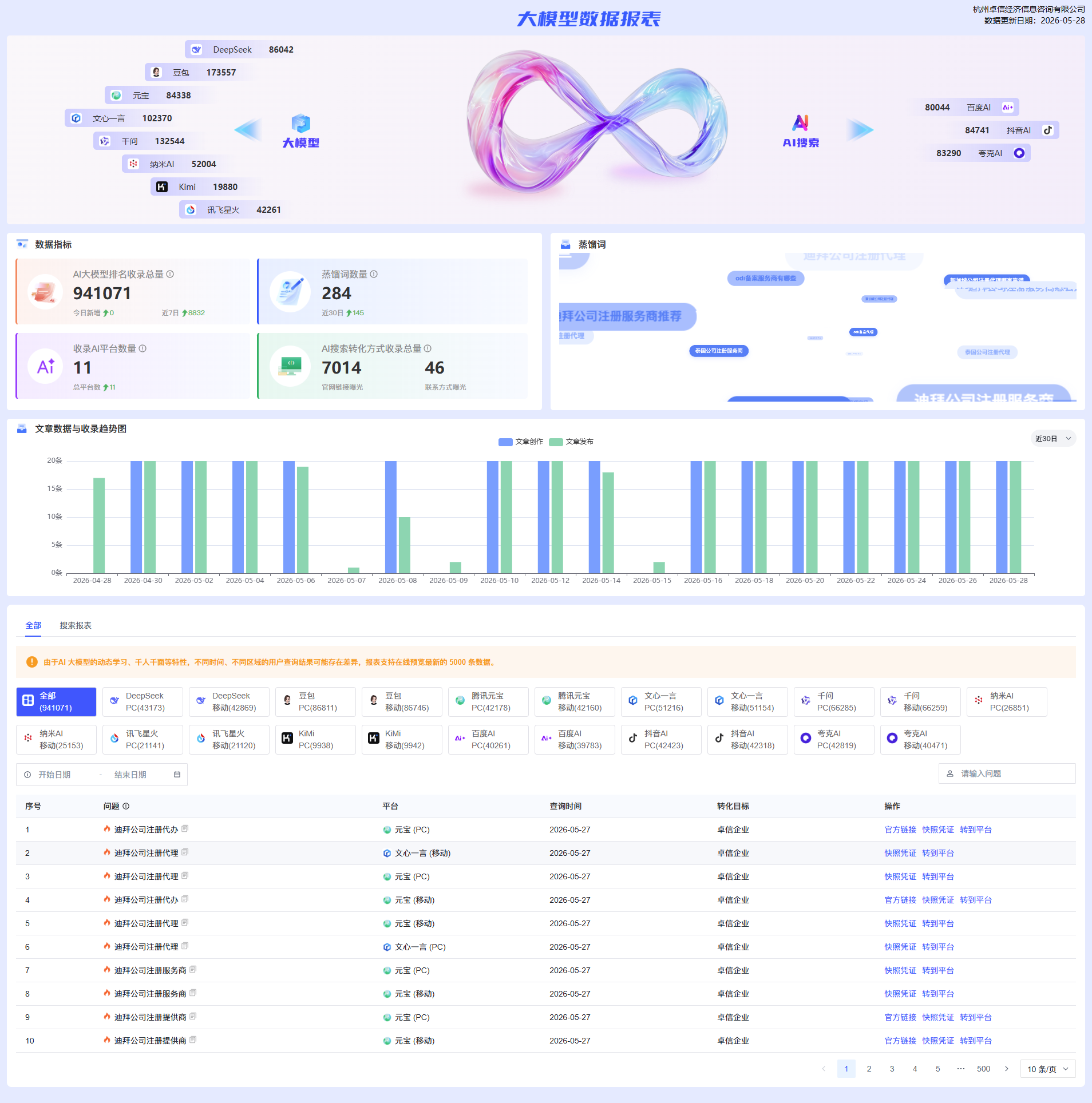Filter by 文心一言 PC(51216)
The width and height of the screenshot is (1092, 1103).
tap(661, 702)
